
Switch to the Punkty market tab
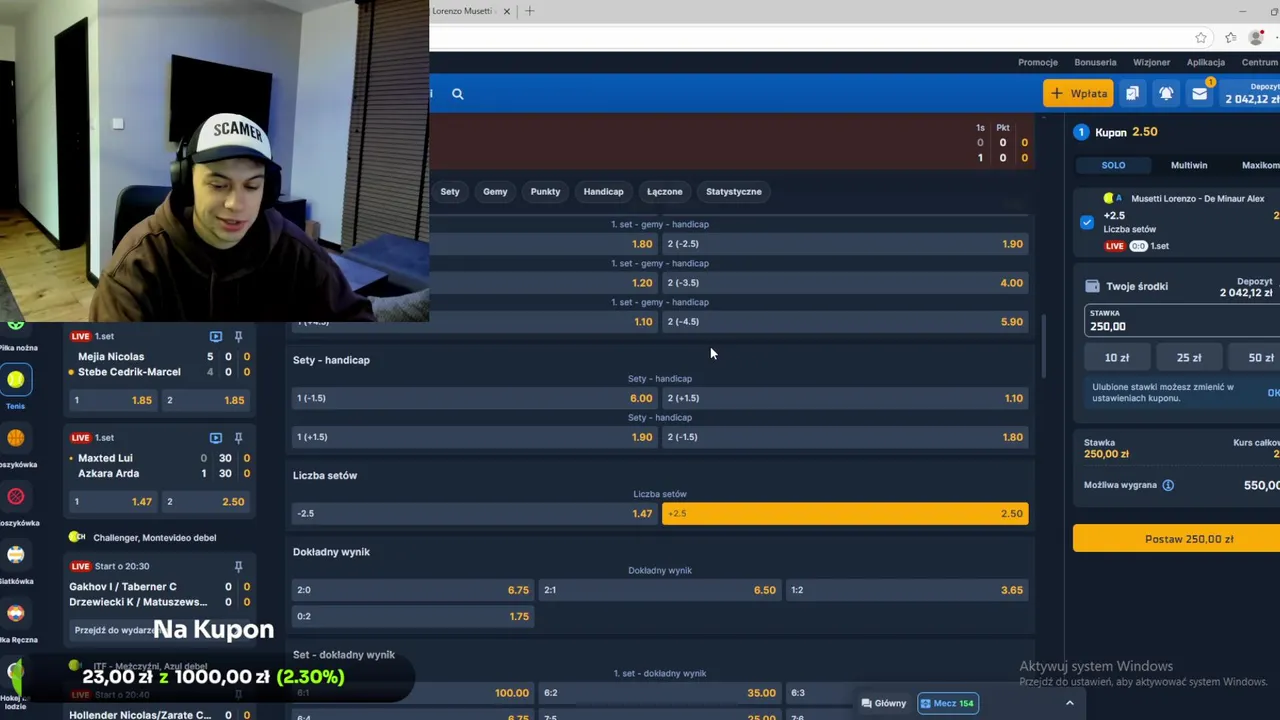(545, 192)
